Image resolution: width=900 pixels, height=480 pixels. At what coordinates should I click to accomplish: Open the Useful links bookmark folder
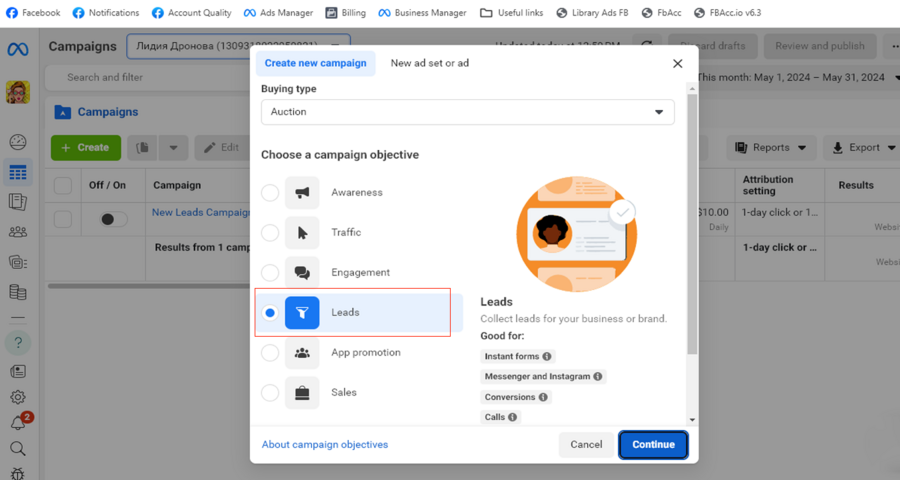pos(511,13)
